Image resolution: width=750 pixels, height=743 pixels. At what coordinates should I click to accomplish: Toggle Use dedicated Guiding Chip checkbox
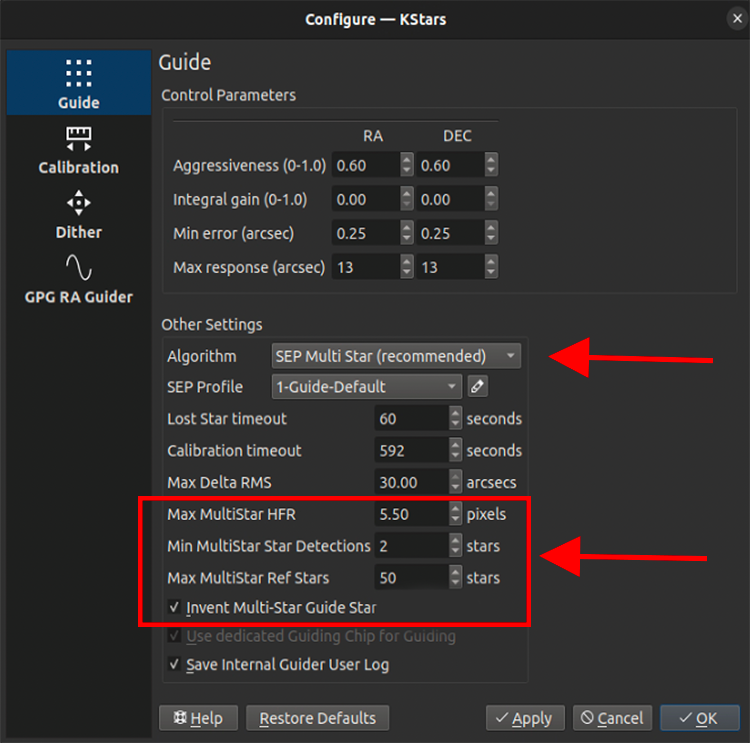tap(174, 636)
